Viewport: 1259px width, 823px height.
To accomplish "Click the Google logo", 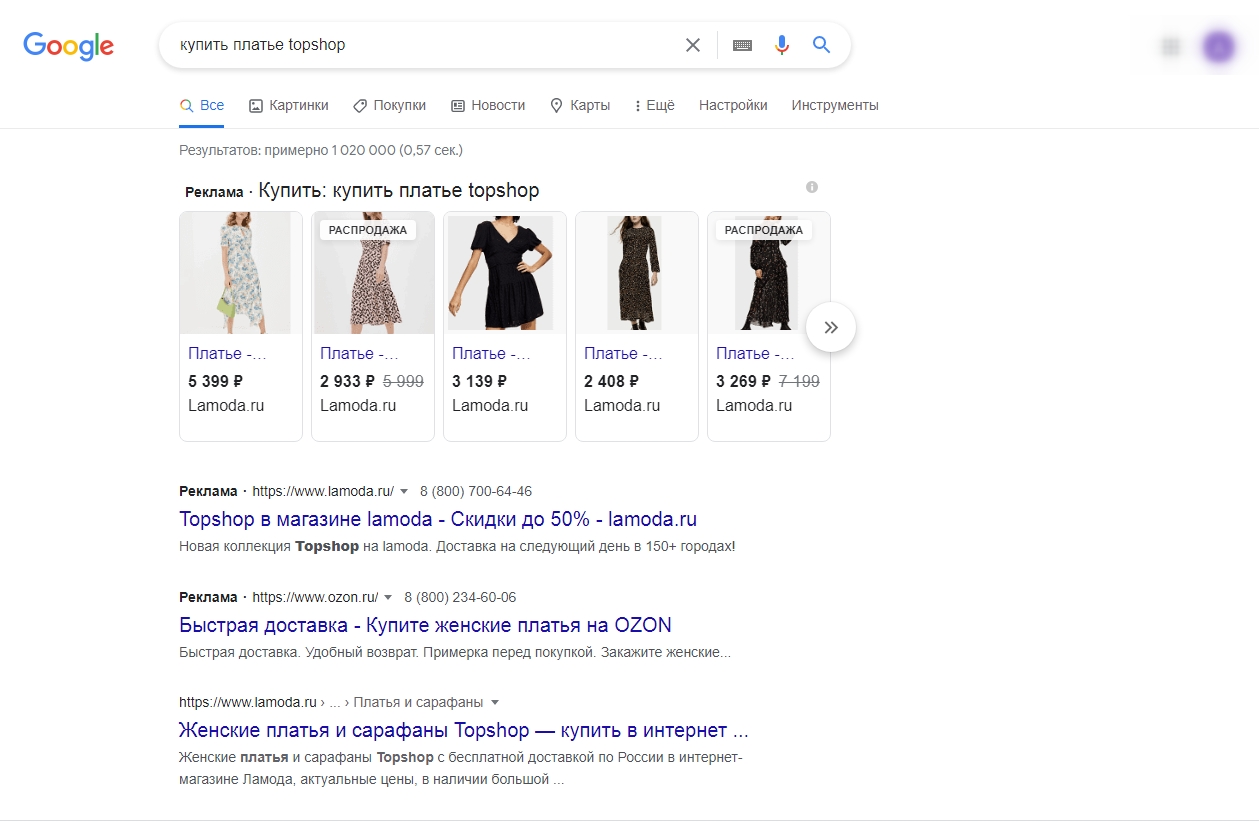I will pyautogui.click(x=68, y=45).
